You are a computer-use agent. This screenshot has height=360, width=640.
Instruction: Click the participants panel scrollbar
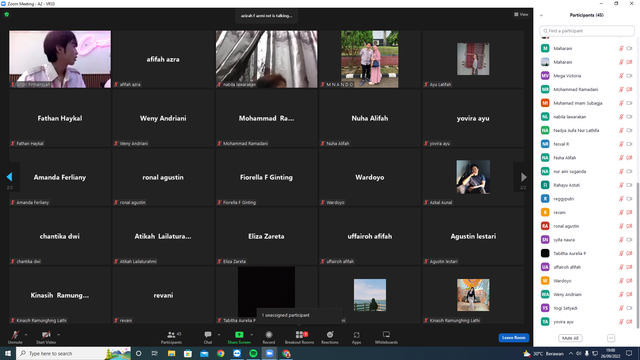638,255
